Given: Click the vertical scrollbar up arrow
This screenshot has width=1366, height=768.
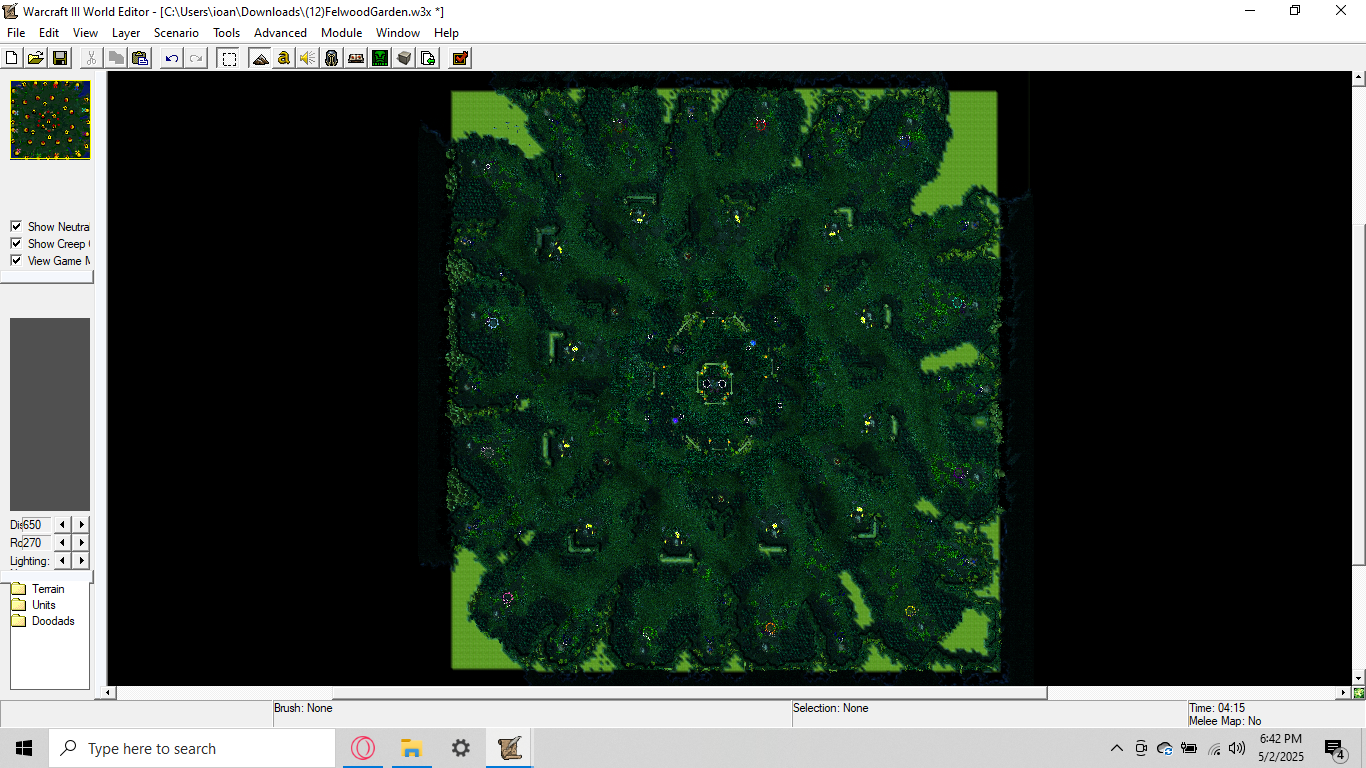Looking at the screenshot, I should coord(1359,77).
